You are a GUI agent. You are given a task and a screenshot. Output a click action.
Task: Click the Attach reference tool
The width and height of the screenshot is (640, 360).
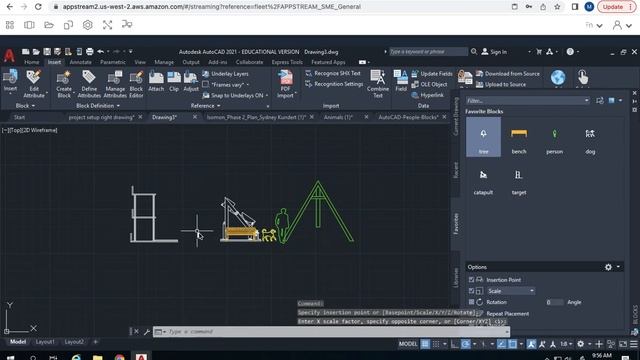point(156,81)
